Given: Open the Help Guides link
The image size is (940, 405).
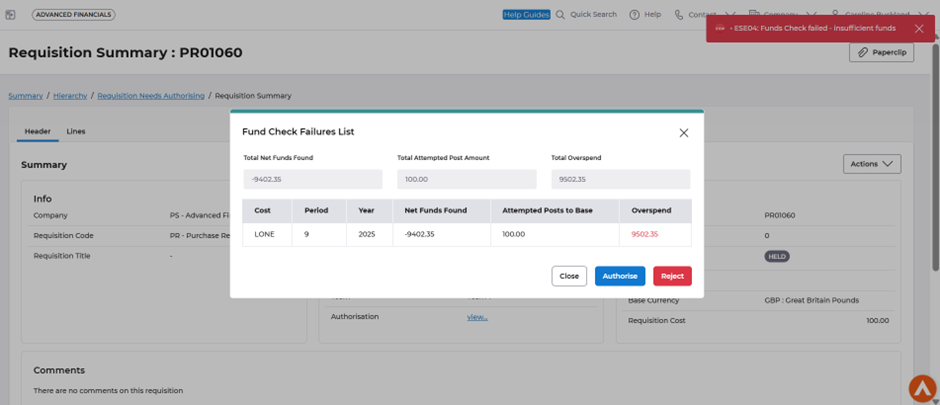Looking at the screenshot, I should [526, 15].
